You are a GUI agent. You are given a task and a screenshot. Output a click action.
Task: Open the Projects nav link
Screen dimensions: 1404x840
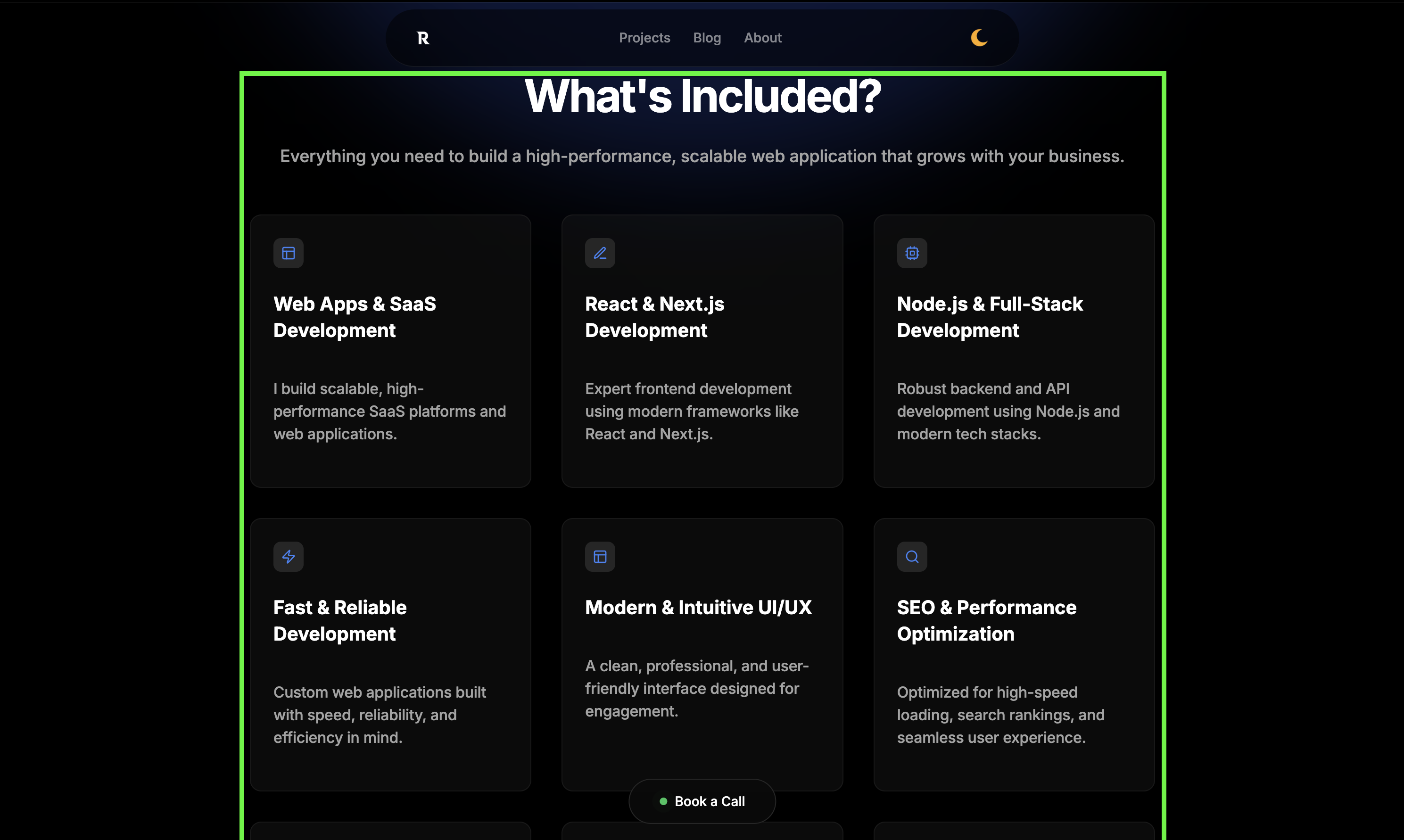[x=644, y=38]
